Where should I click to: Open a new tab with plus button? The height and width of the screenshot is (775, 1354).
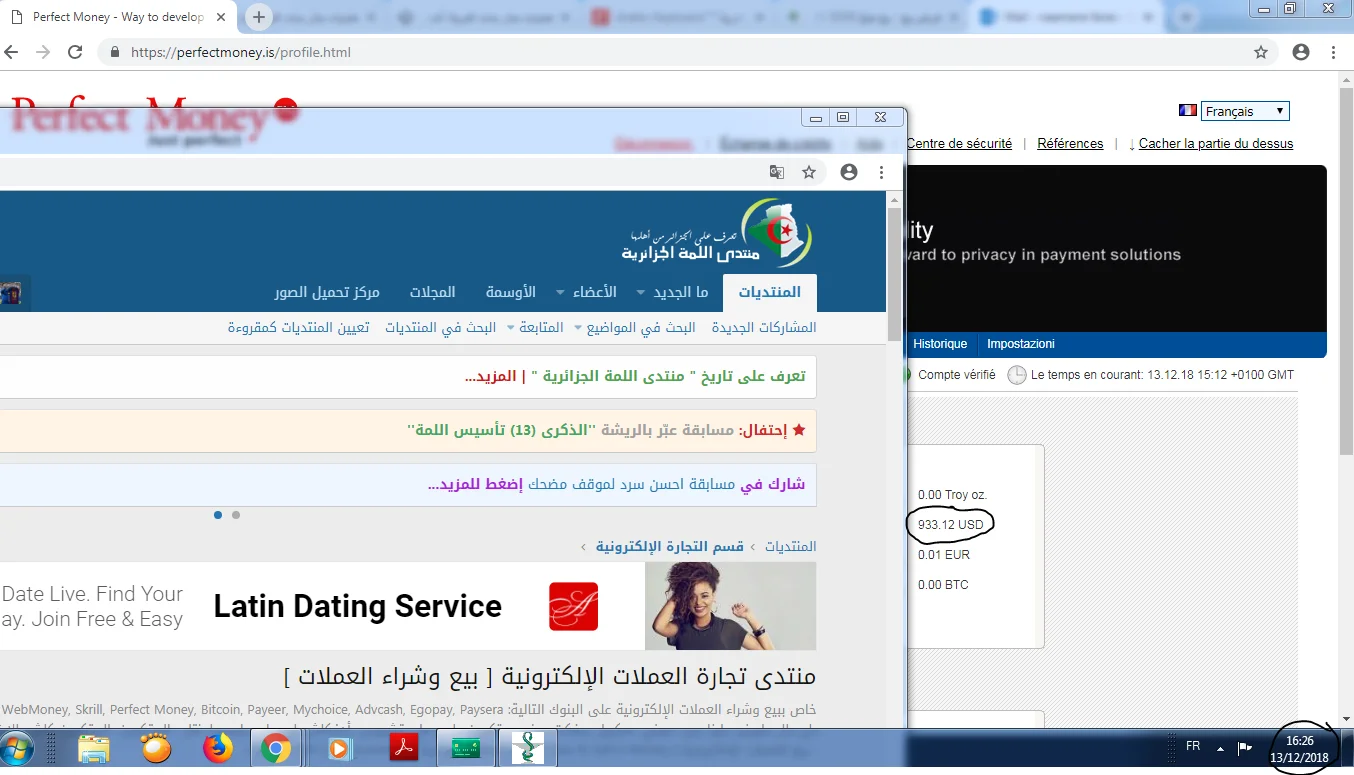[x=259, y=17]
